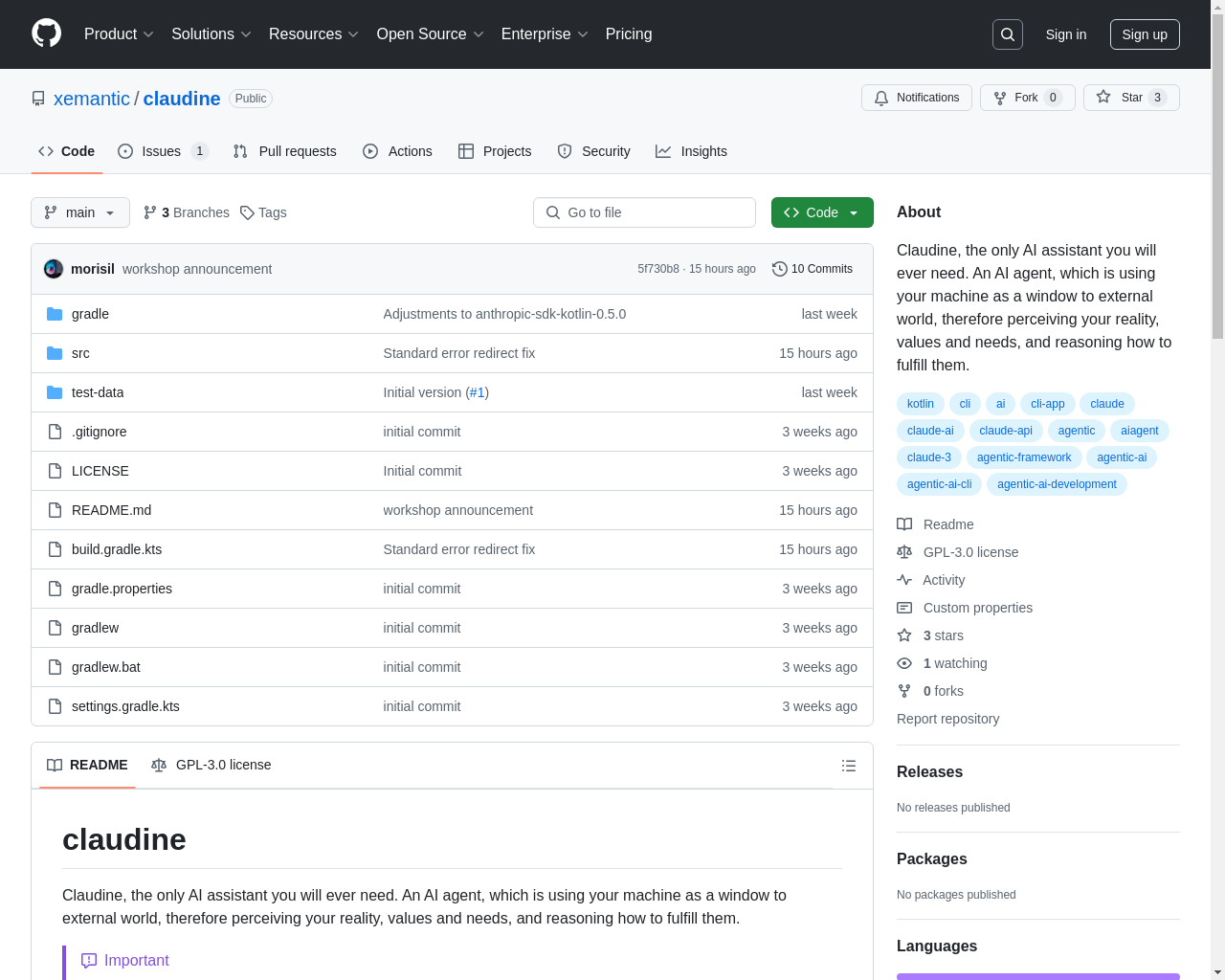
Task: Expand the Resources menu
Action: coord(314,34)
